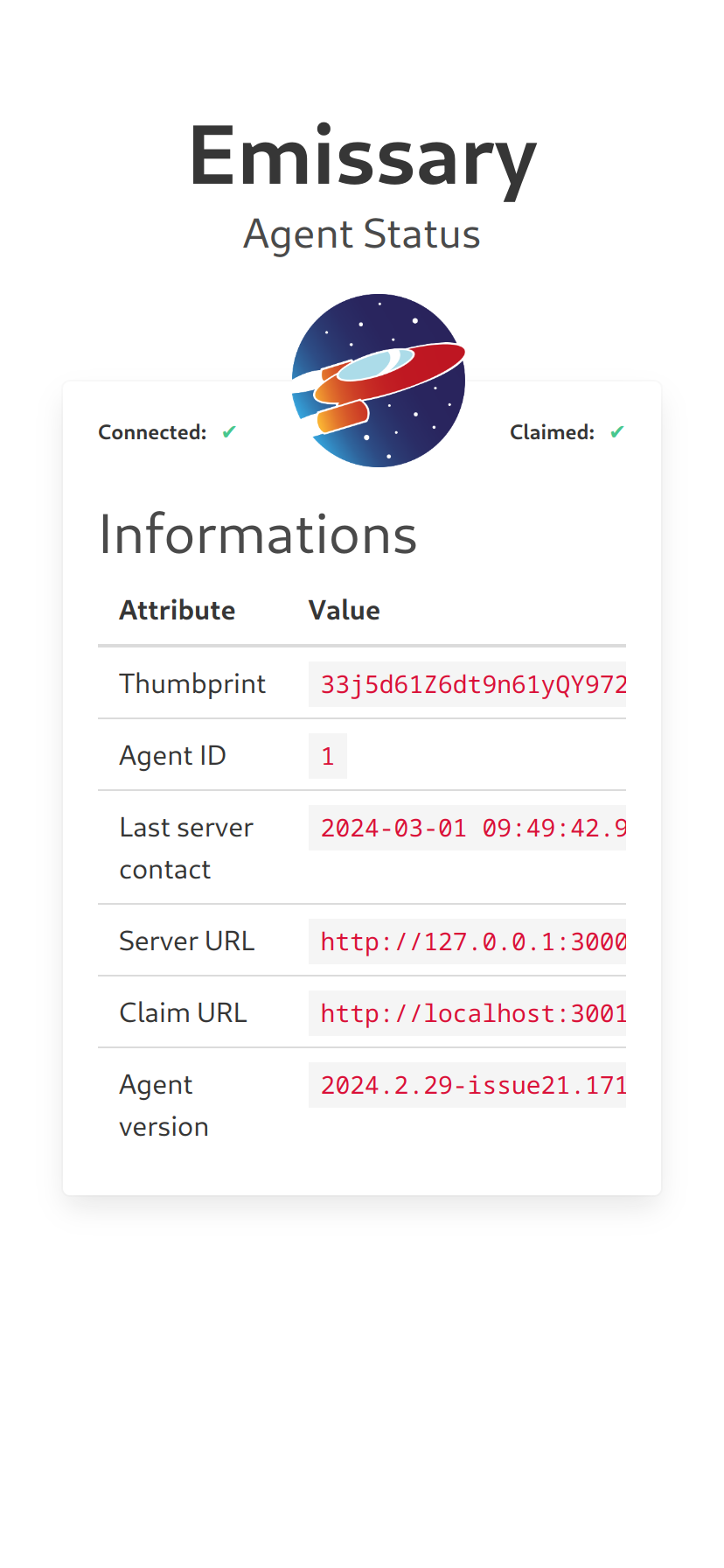Click the Agent ID attribute label
724x1568 pixels.
coord(172,755)
